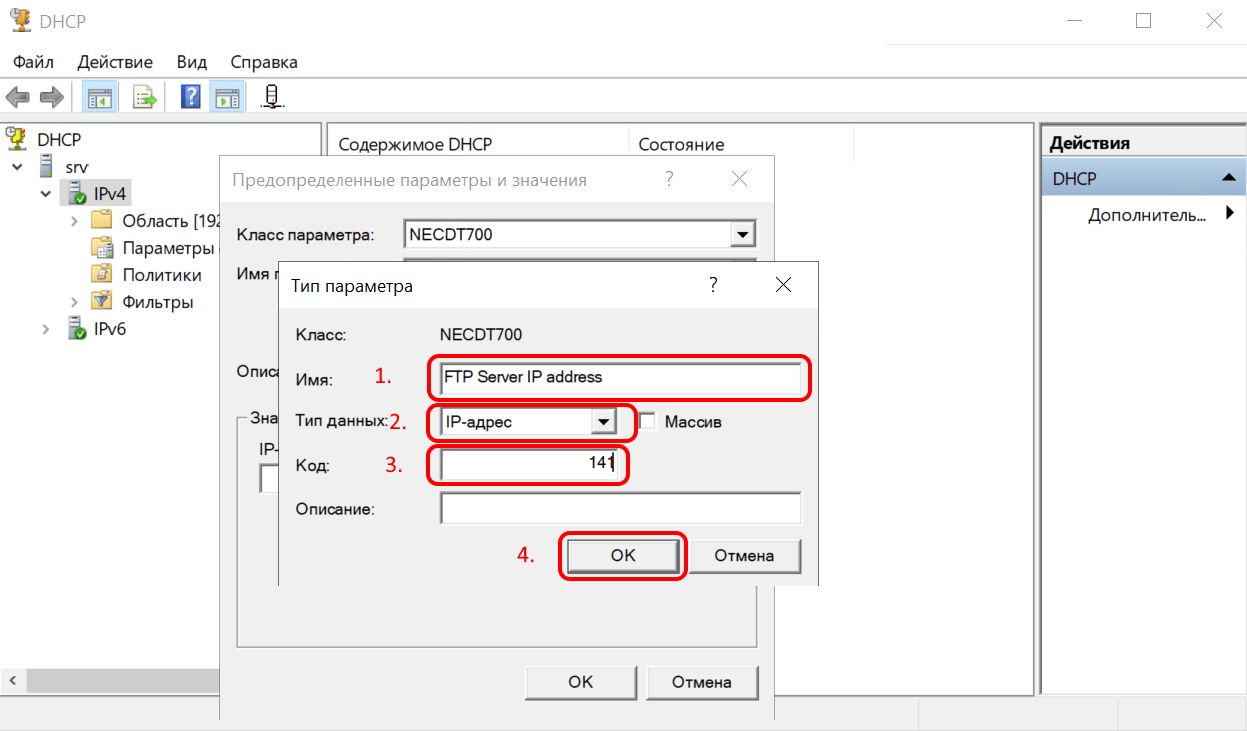Viewport: 1247px width, 731px height.
Task: Click the Back arrow toolbar icon
Action: pyautogui.click(x=18, y=97)
